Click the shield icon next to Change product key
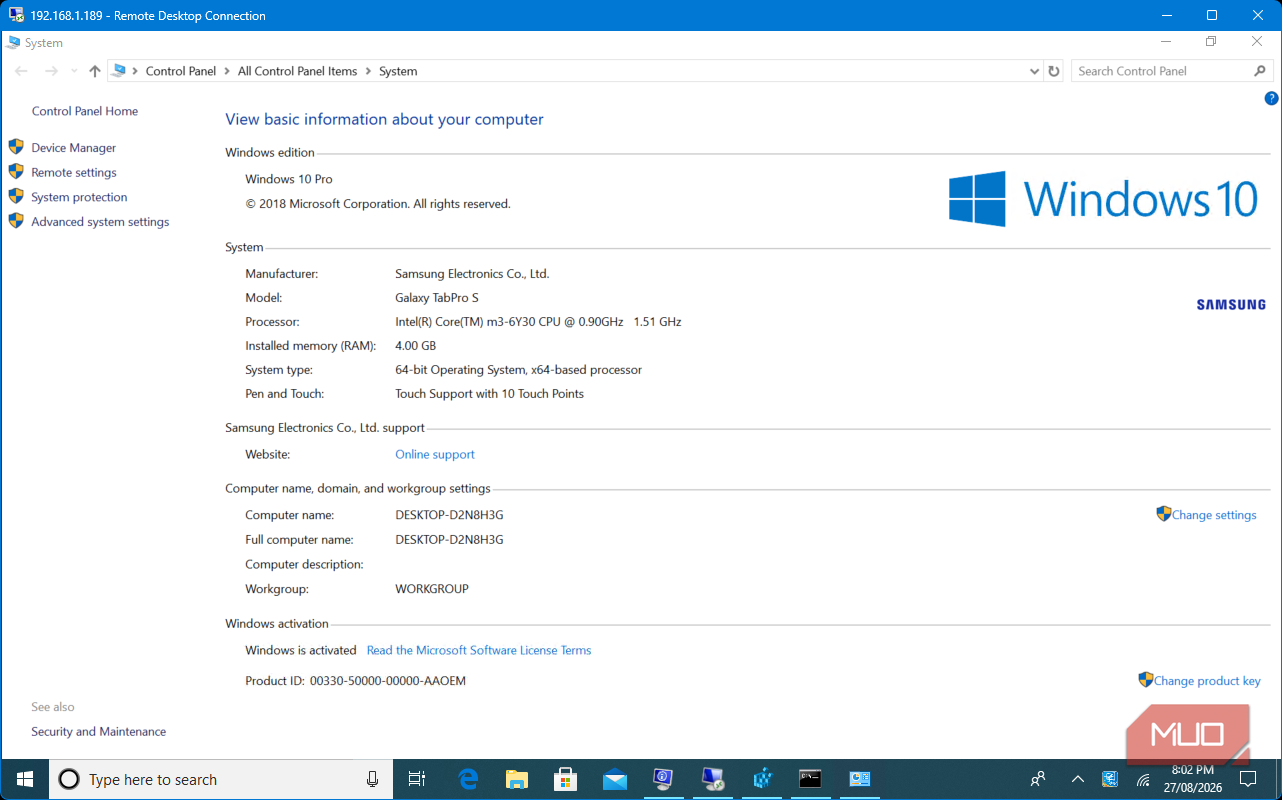The width and height of the screenshot is (1282, 800). [1146, 680]
